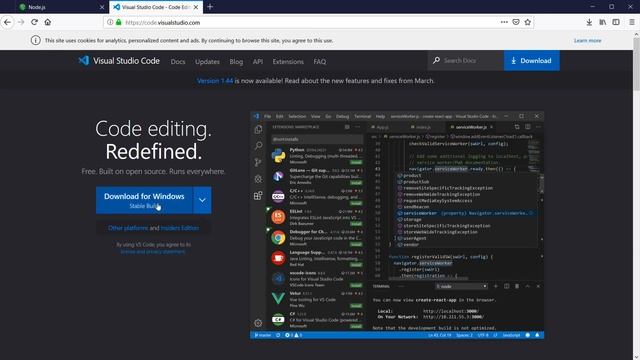Screen dimensions: 640x360
Task: Open the Firefox hamburger menu
Action: pyautogui.click(x=632, y=22)
